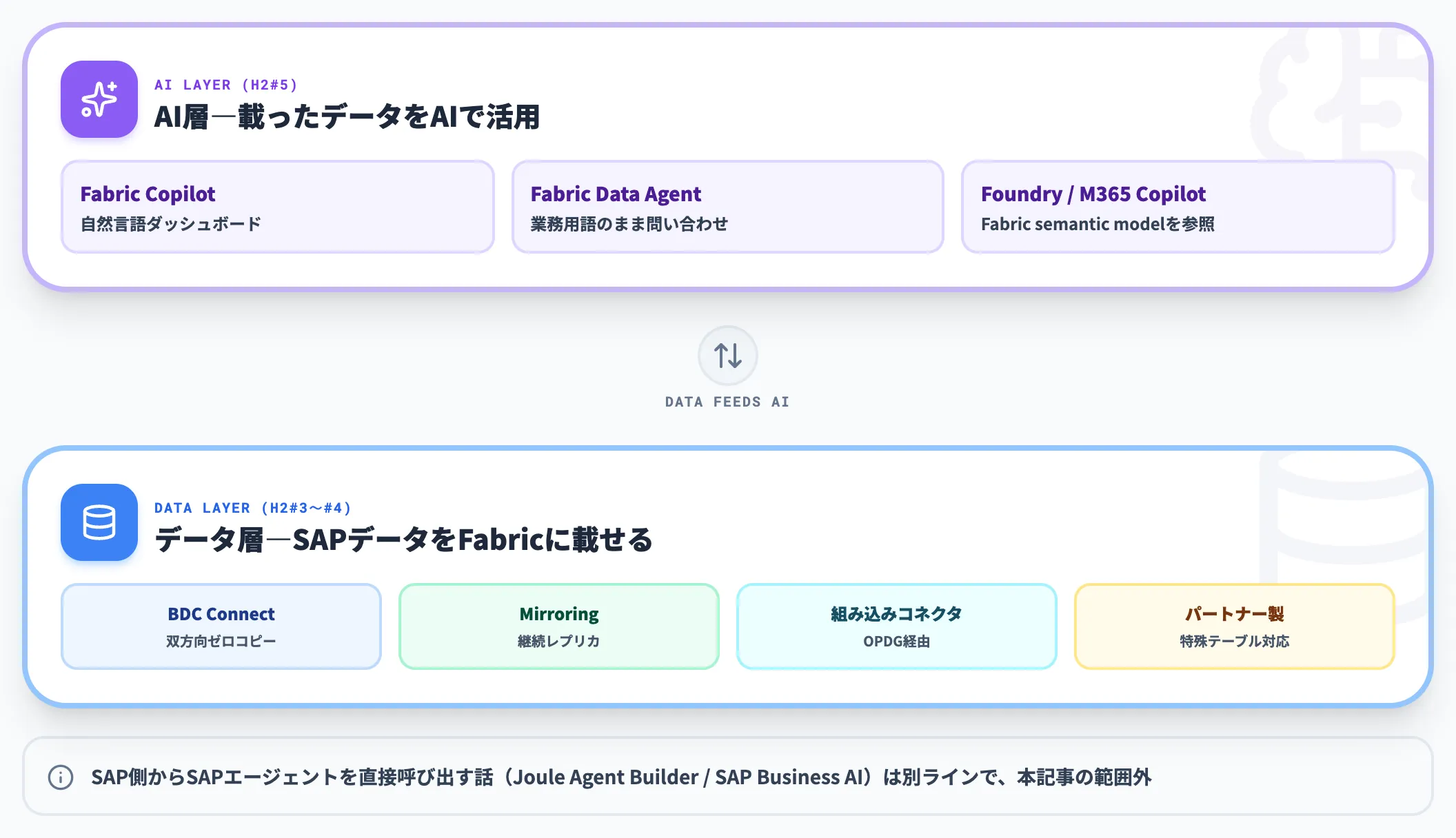Click the blue database icon of the data layer
The width and height of the screenshot is (1456, 838).
coord(99,522)
